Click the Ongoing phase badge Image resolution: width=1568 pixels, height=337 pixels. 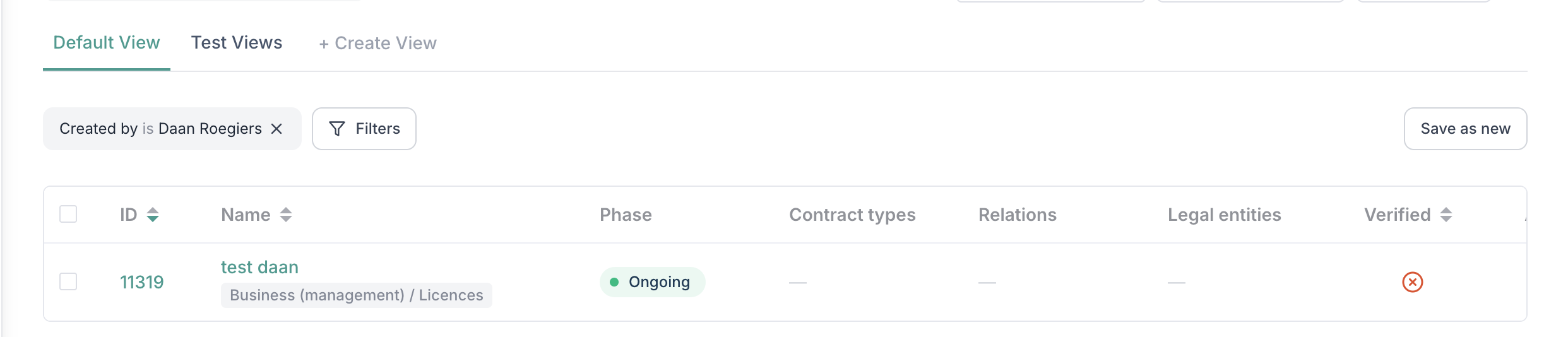[652, 282]
